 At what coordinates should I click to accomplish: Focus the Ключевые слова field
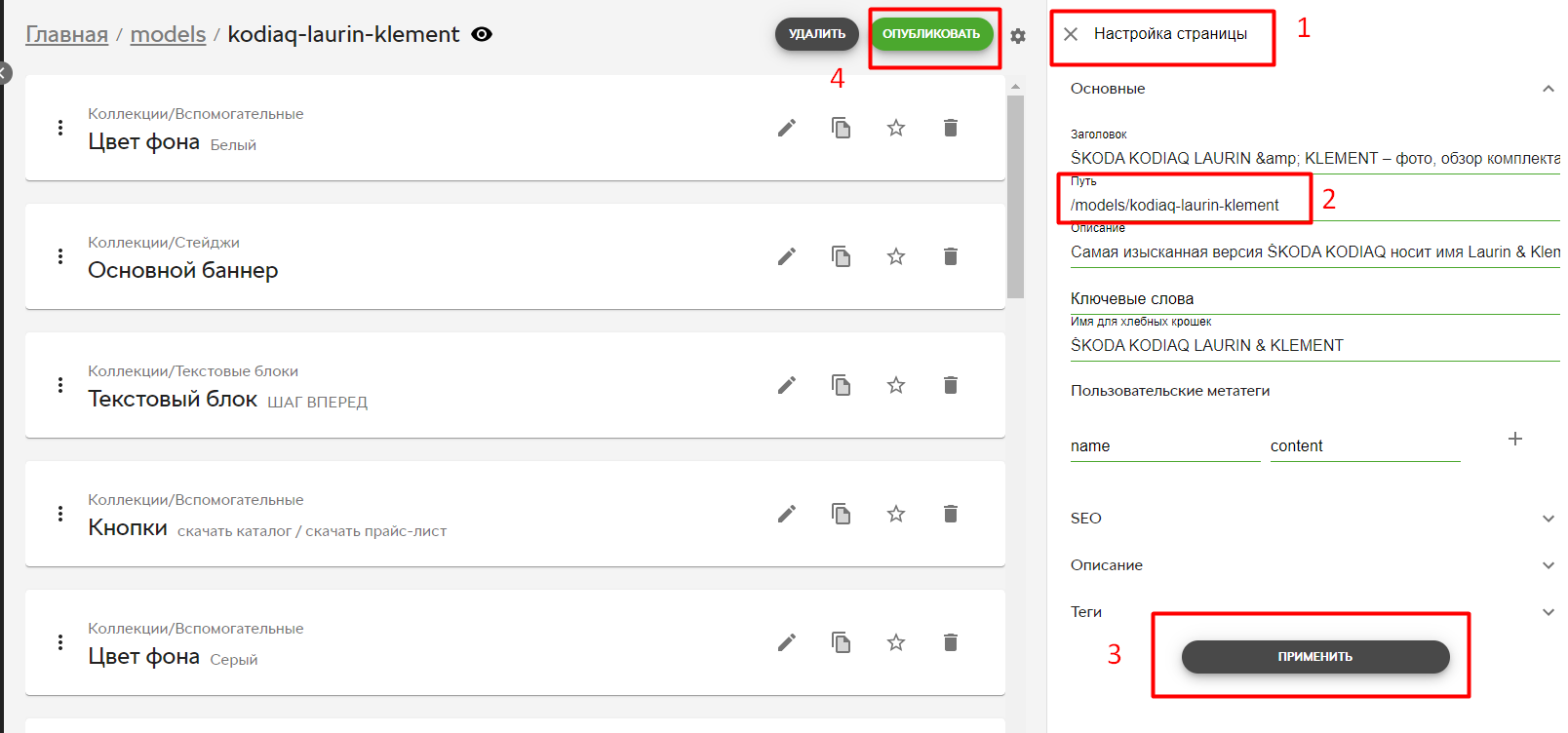1315,298
